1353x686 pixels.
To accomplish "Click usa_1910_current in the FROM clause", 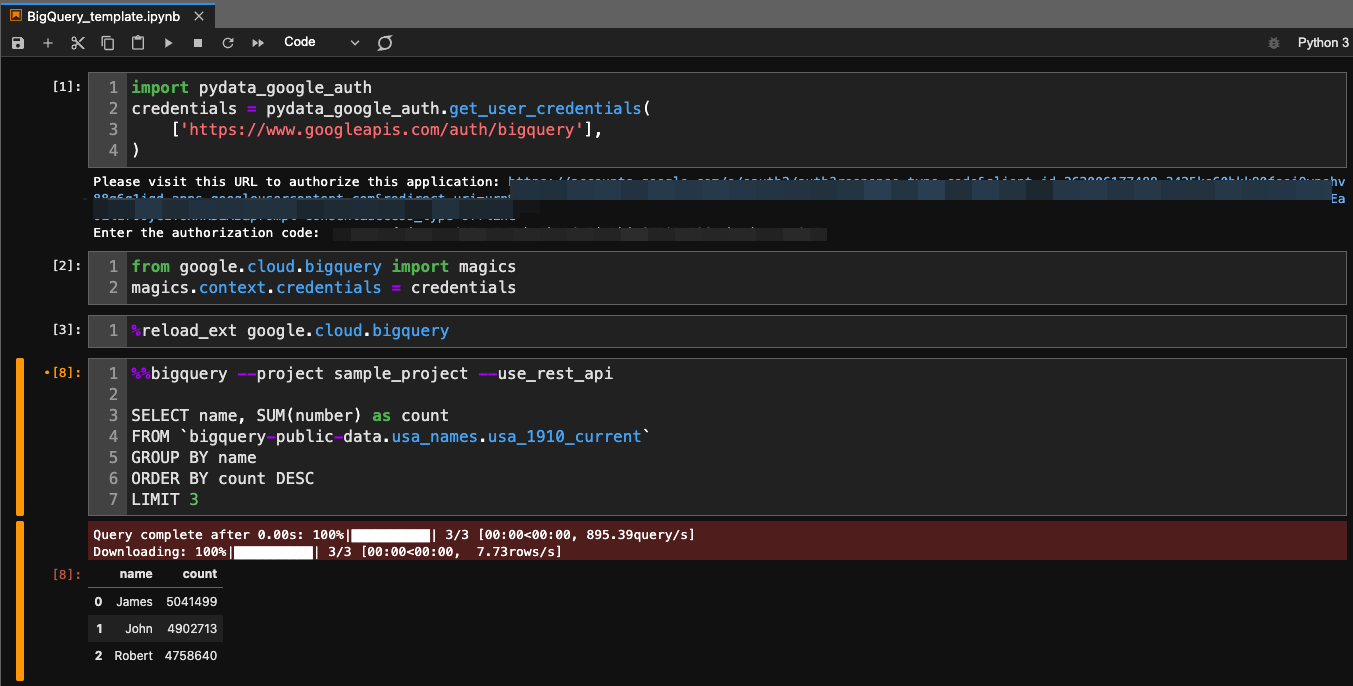I will point(564,437).
